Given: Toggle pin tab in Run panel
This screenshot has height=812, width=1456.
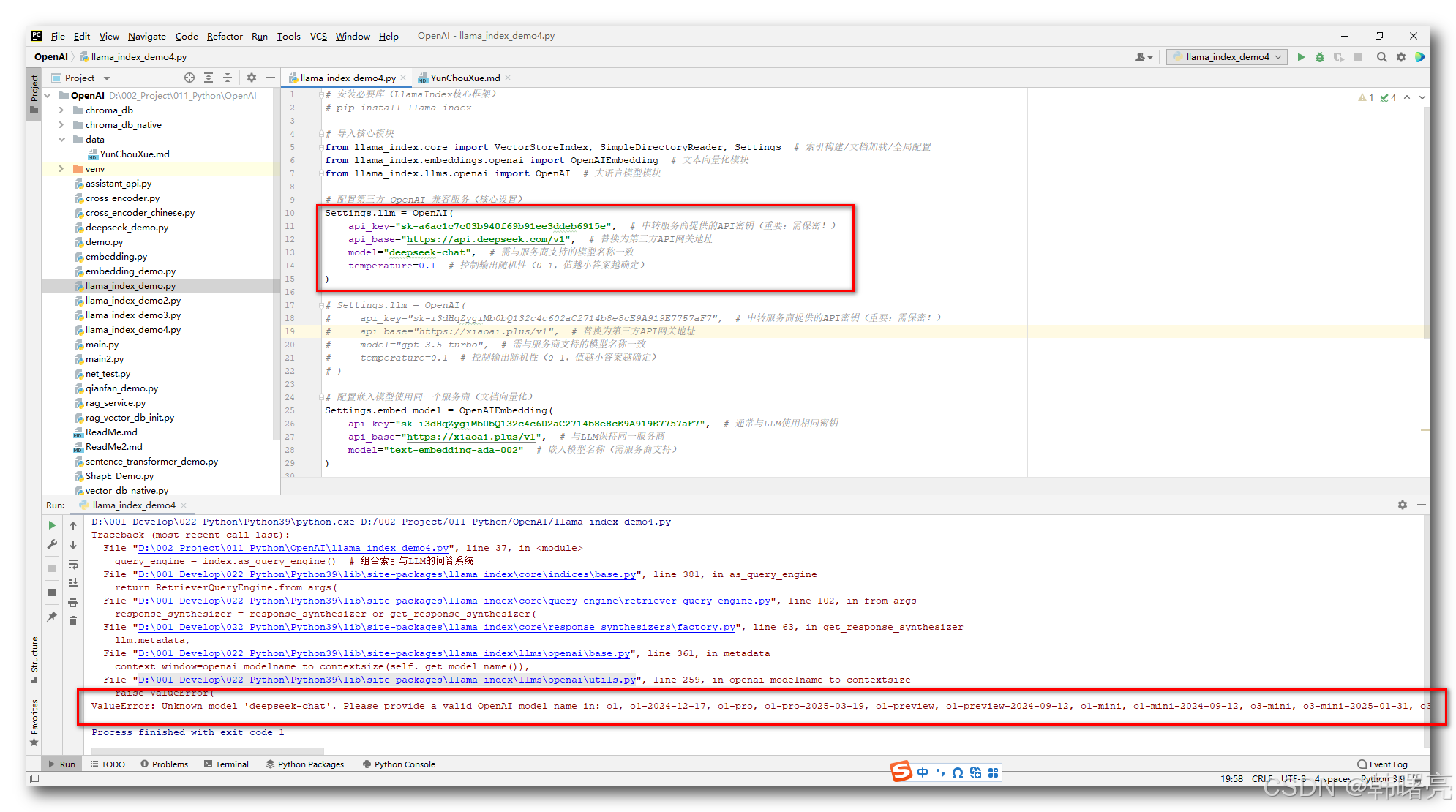Looking at the screenshot, I should (x=52, y=617).
